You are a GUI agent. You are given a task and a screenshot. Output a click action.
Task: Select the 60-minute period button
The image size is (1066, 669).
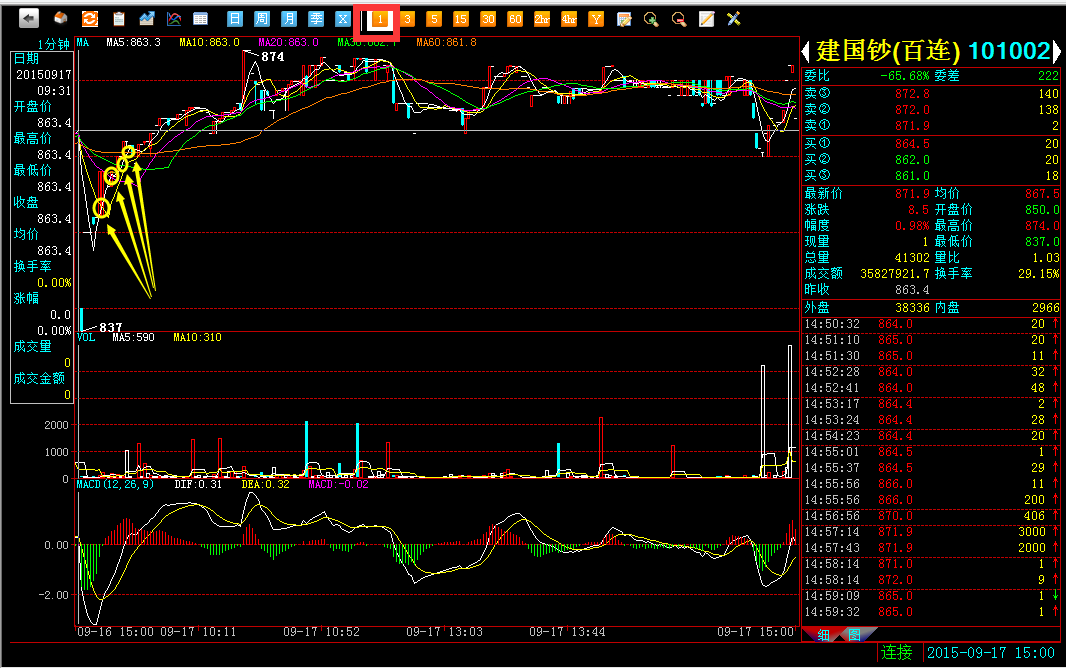click(x=515, y=18)
